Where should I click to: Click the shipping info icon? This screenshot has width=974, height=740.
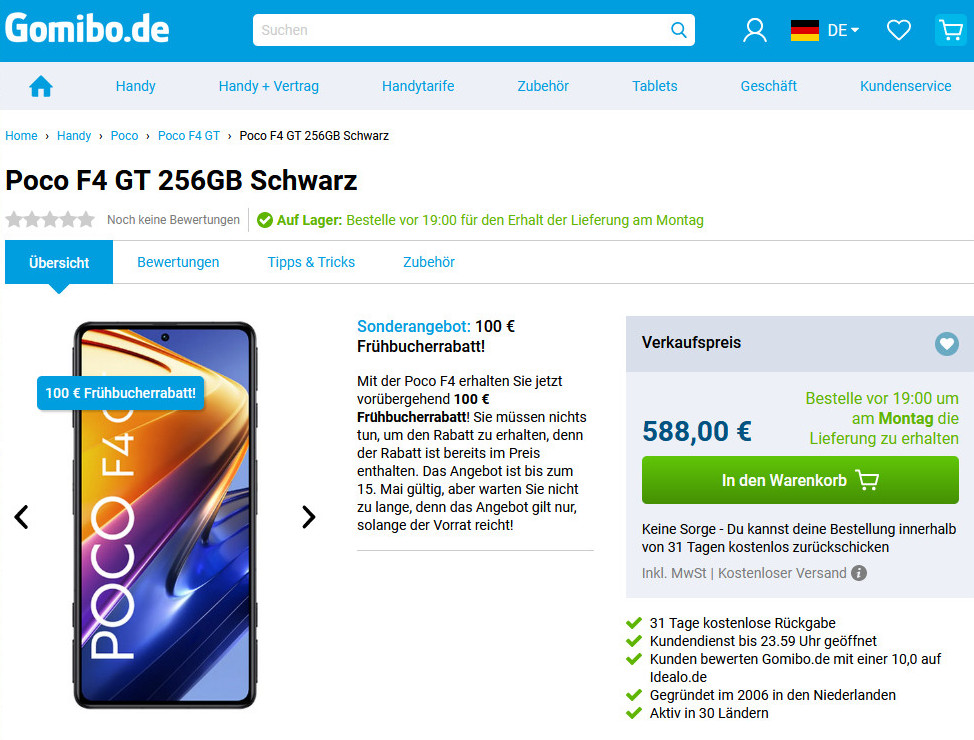[858, 573]
